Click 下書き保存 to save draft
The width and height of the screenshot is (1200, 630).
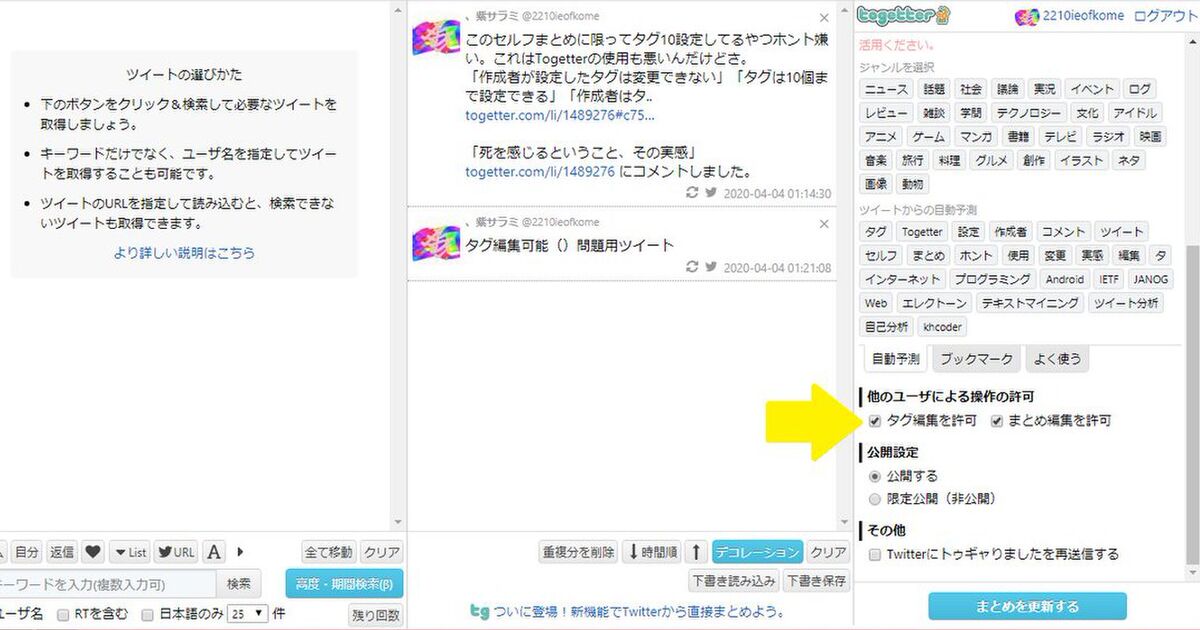click(x=816, y=580)
